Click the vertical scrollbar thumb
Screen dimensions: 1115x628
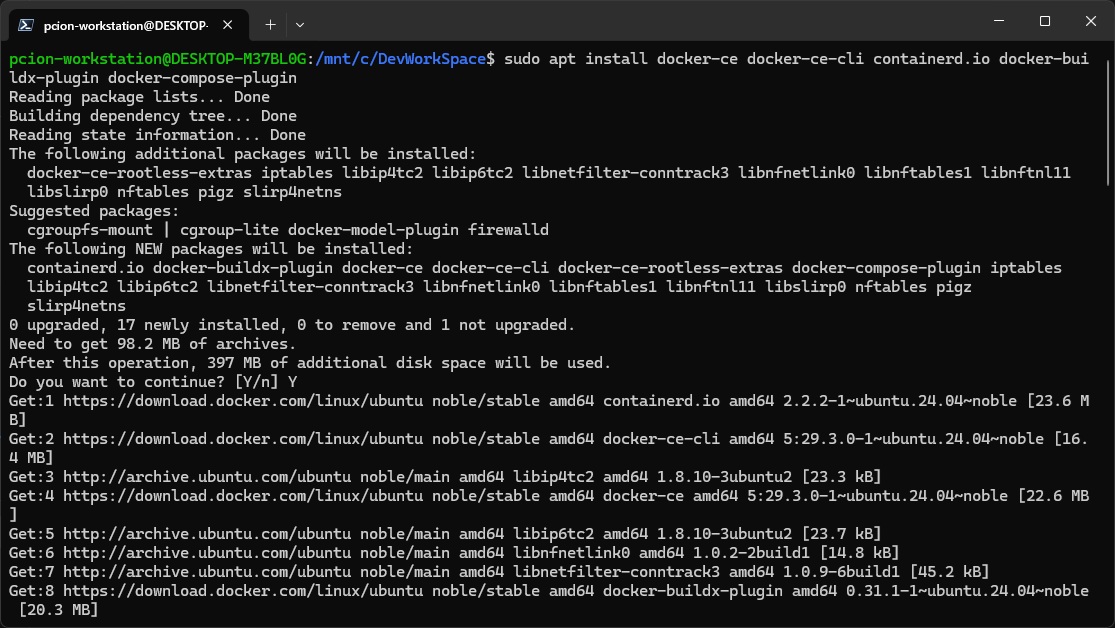[x=1108, y=120]
